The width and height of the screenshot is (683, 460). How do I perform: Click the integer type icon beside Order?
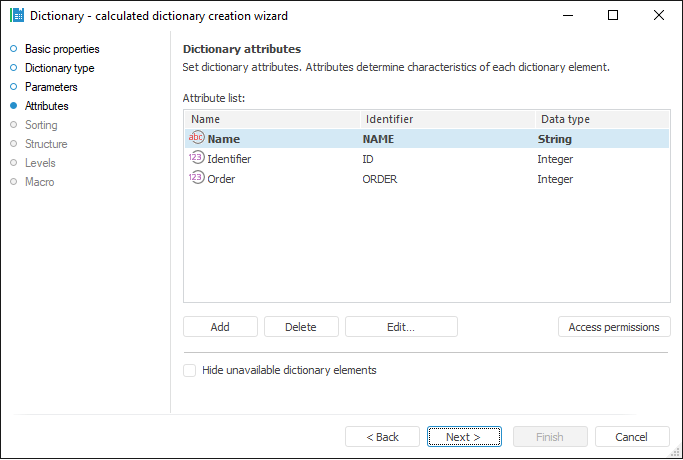pyautogui.click(x=196, y=179)
